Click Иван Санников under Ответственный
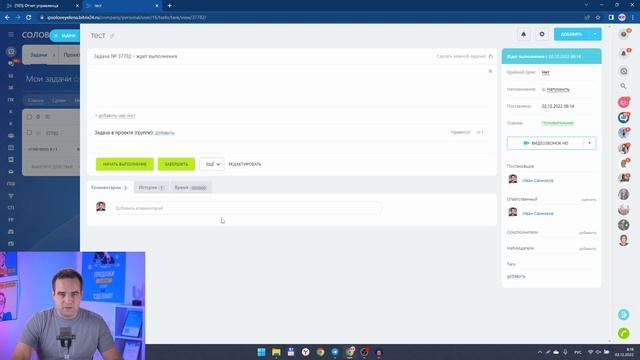The width and height of the screenshot is (640, 360). click(x=538, y=213)
